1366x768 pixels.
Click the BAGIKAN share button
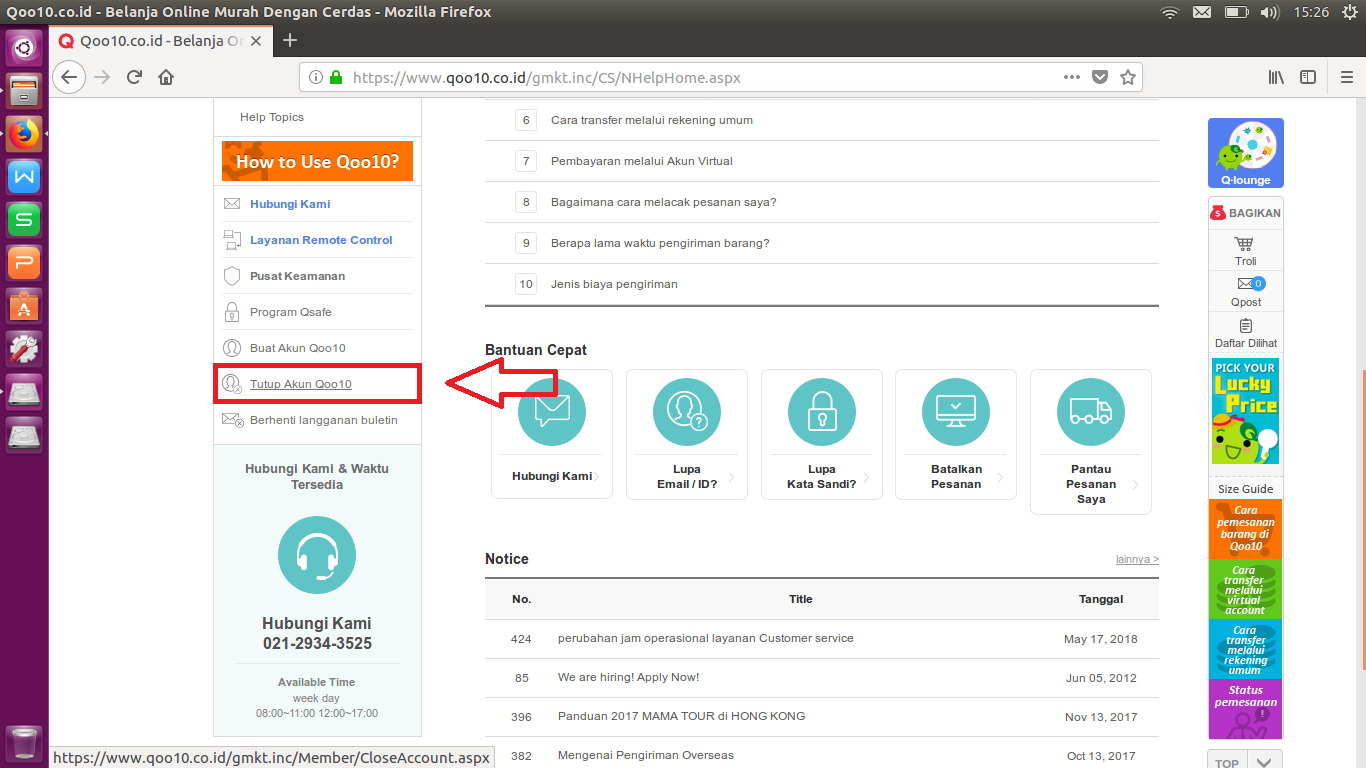(1246, 213)
